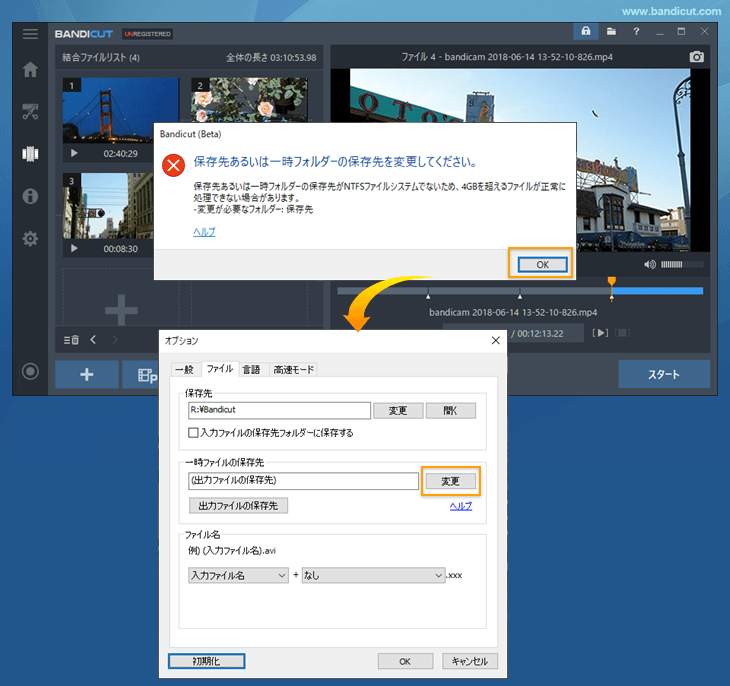The width and height of the screenshot is (730, 686).
Task: Click the blue plus add file button
Action: pyautogui.click(x=87, y=374)
